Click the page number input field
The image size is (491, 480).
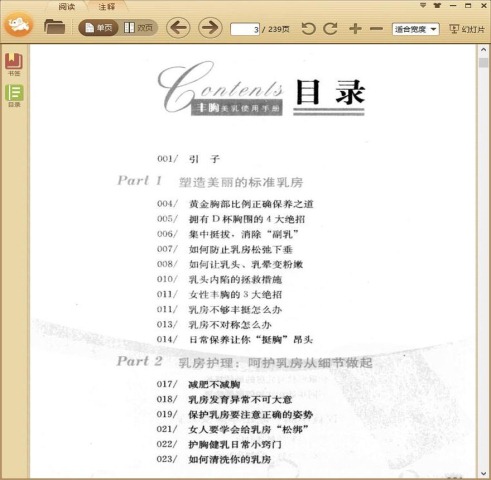pyautogui.click(x=245, y=29)
